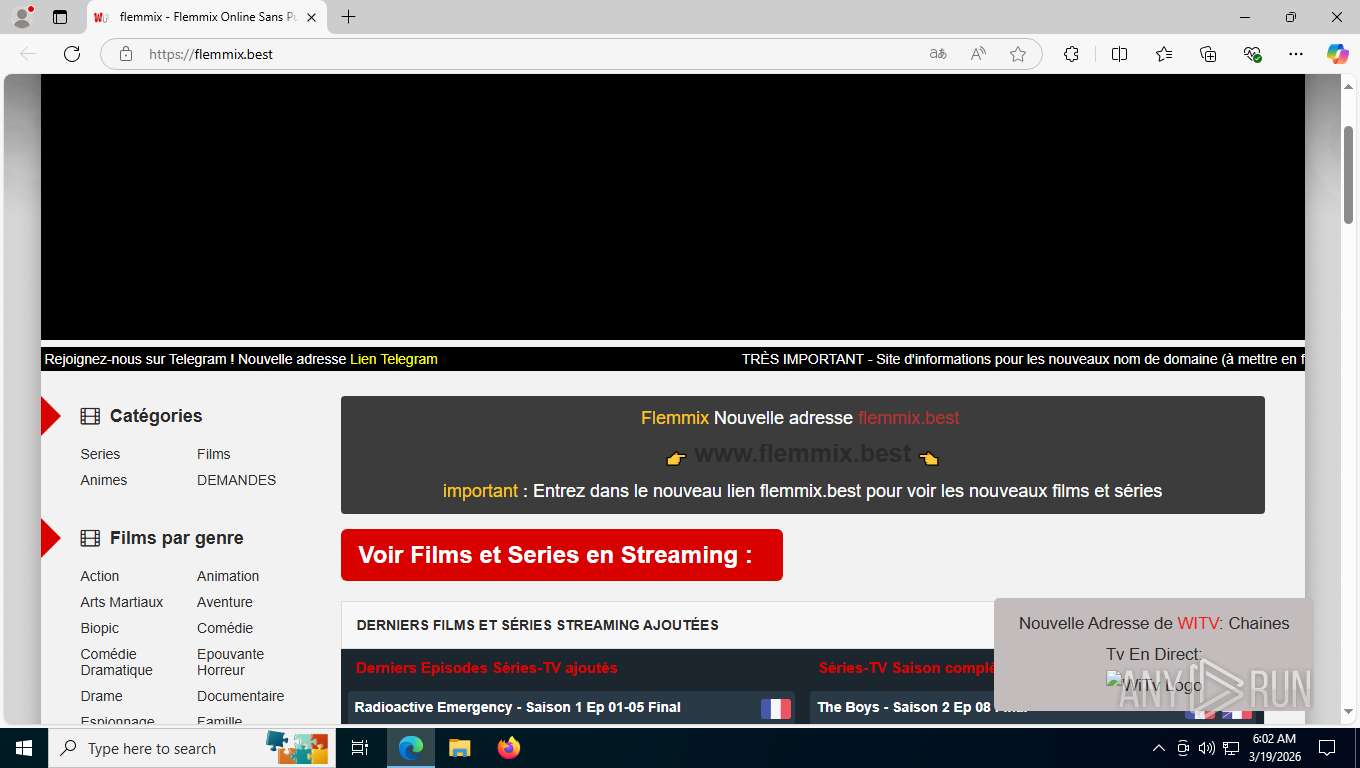
Task: Open the Copilot icon
Action: [x=1337, y=54]
